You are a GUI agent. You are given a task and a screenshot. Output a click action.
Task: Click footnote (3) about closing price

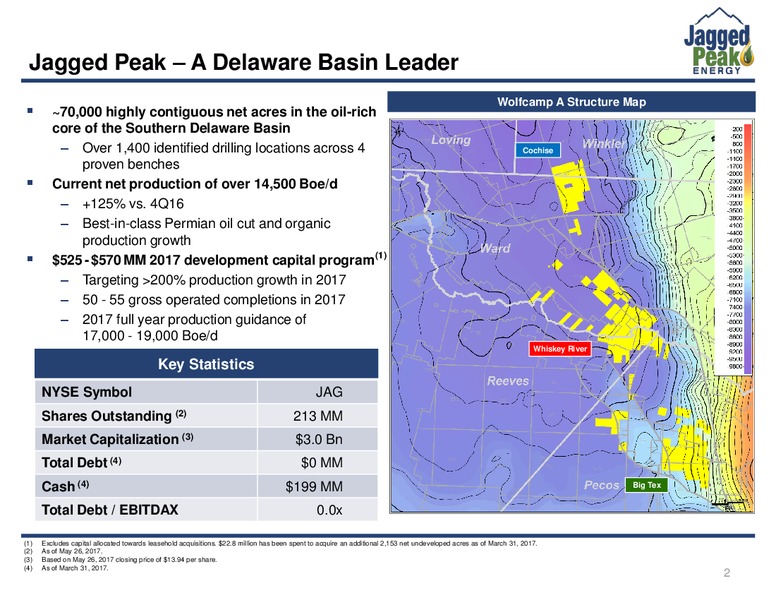(x=129, y=559)
